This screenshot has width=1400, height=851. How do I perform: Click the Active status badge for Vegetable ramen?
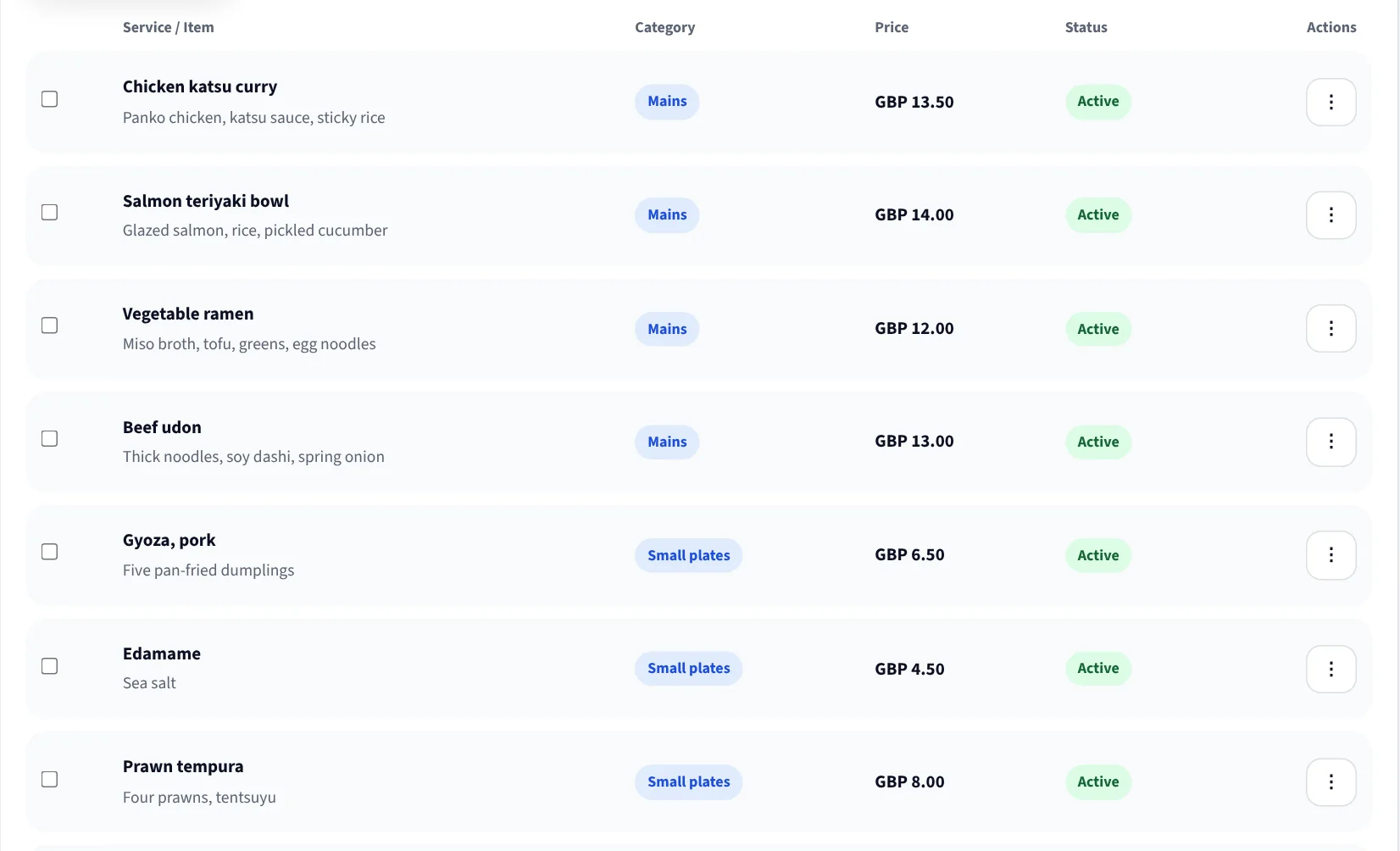(1098, 329)
